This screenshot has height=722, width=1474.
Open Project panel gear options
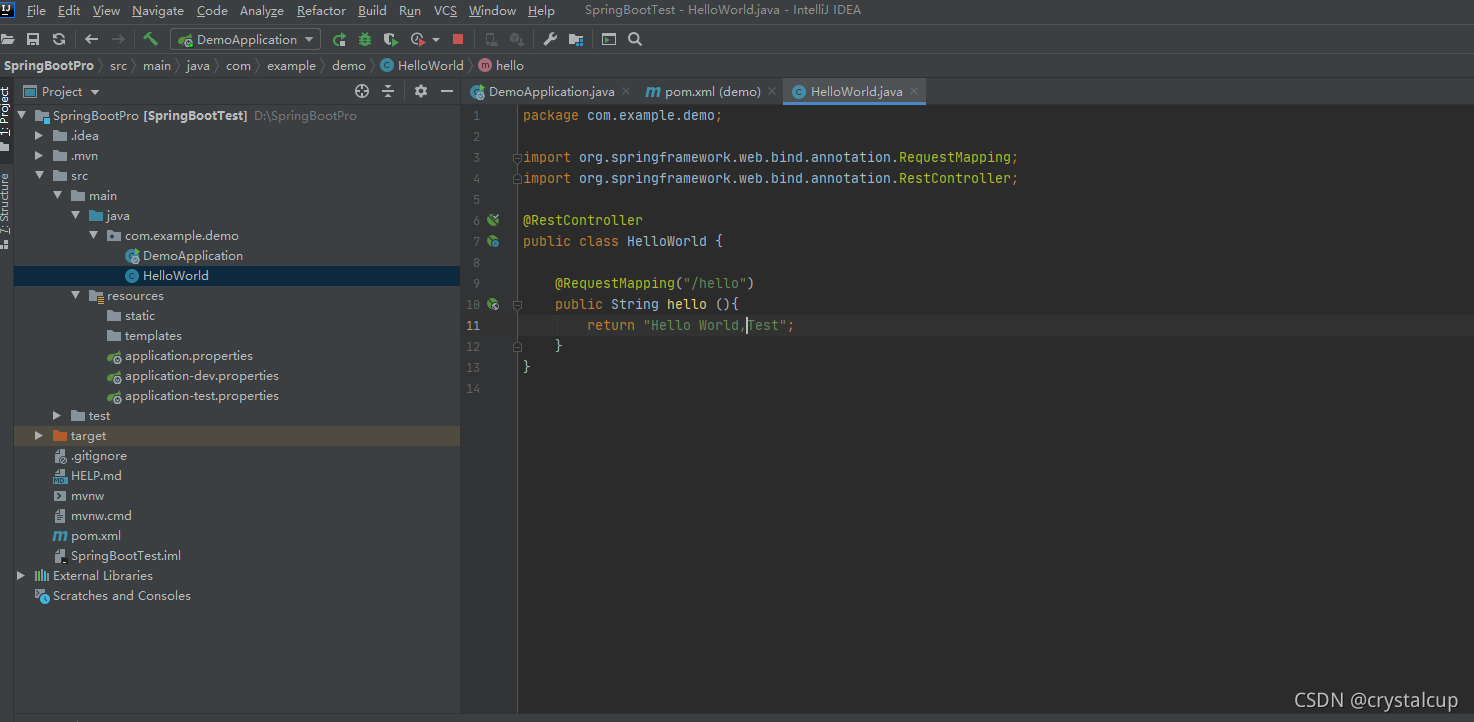click(421, 91)
